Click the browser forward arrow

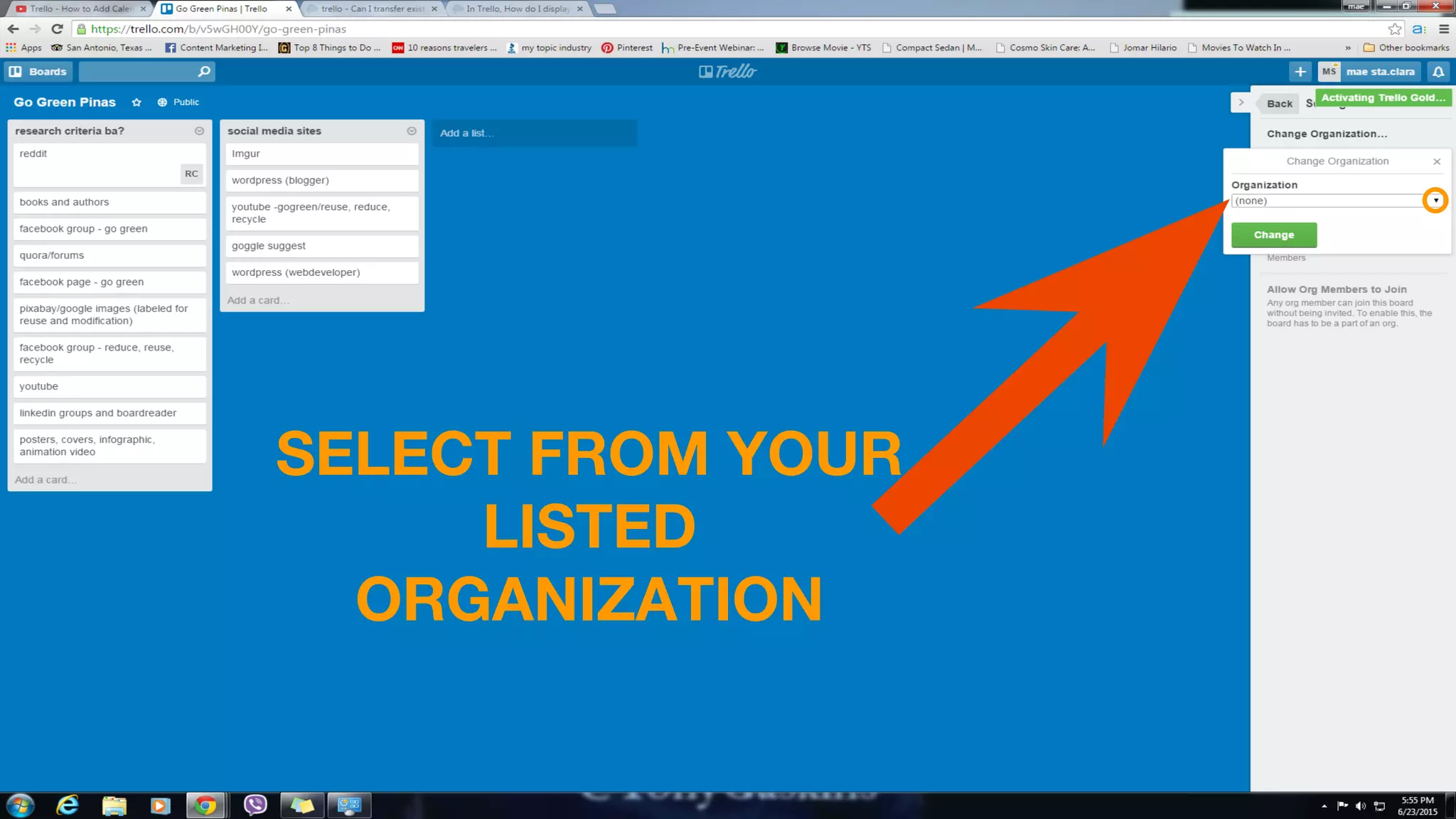point(35,29)
